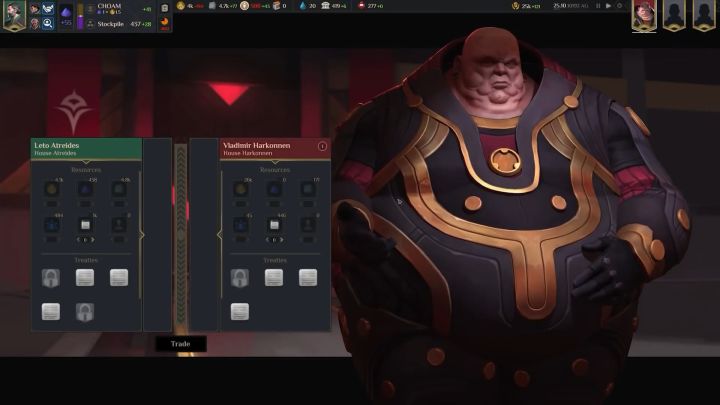Select lower councillor portrait
Screen dimensions: 720x405
tap(35, 23)
